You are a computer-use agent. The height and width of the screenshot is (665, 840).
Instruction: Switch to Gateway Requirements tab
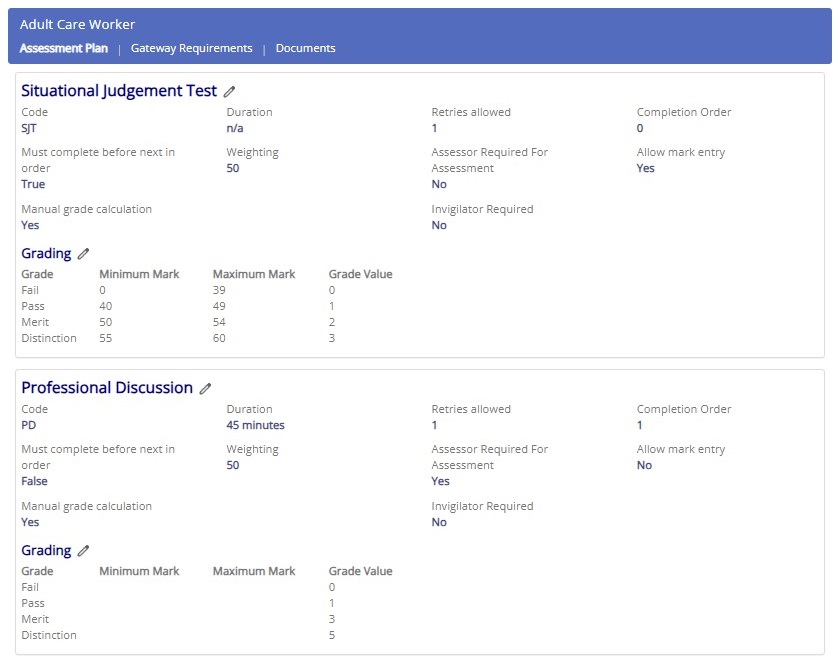191,48
